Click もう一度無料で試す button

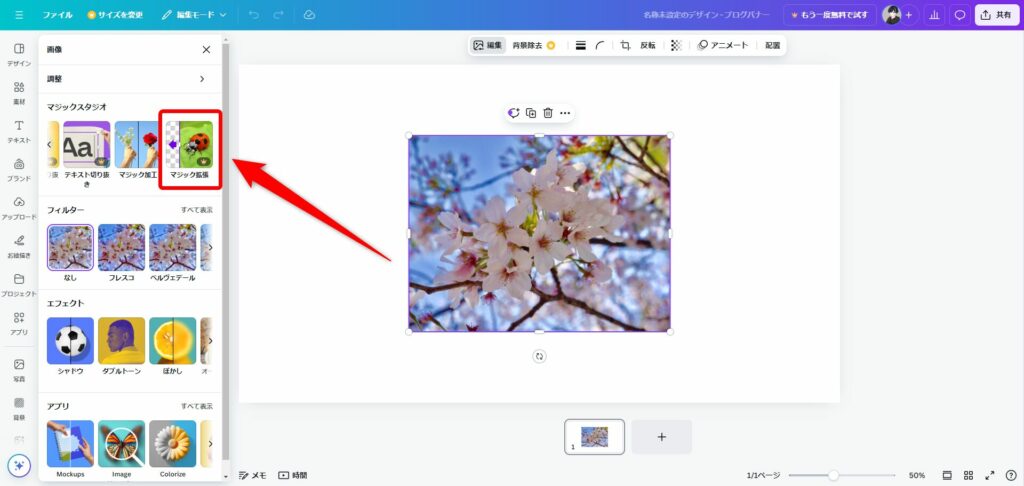pyautogui.click(x=830, y=14)
